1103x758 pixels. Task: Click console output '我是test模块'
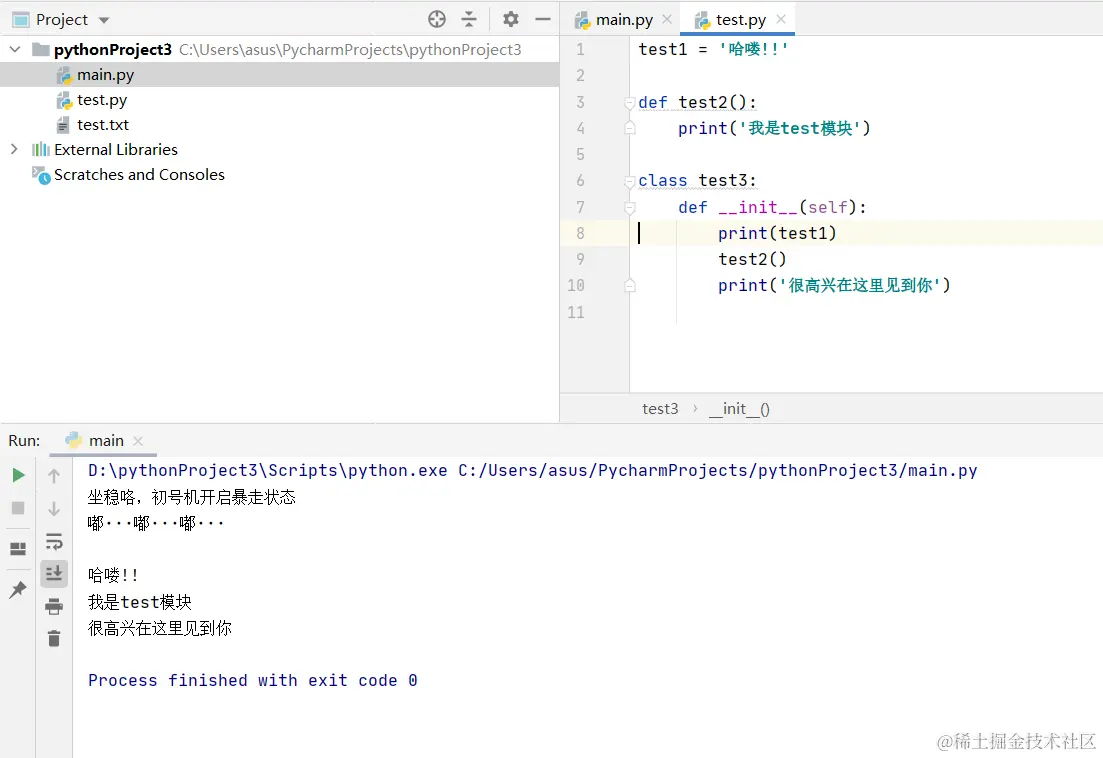point(139,602)
